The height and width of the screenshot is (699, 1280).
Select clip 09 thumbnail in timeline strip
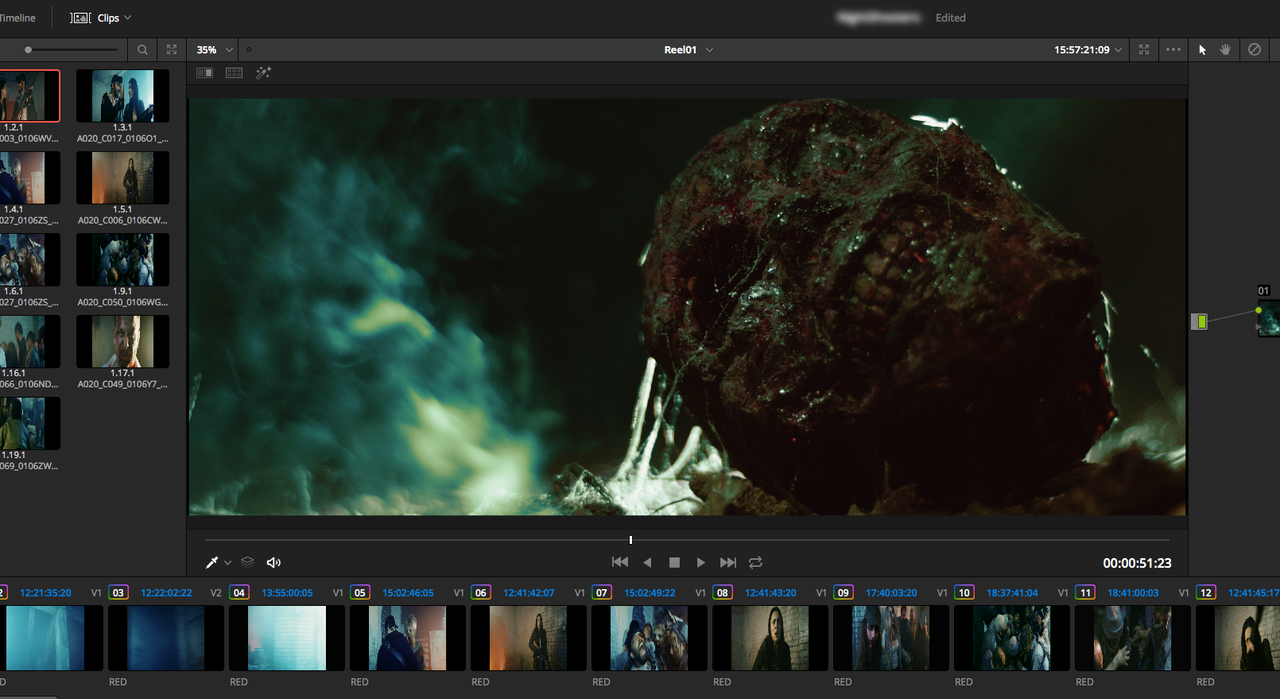click(891, 638)
